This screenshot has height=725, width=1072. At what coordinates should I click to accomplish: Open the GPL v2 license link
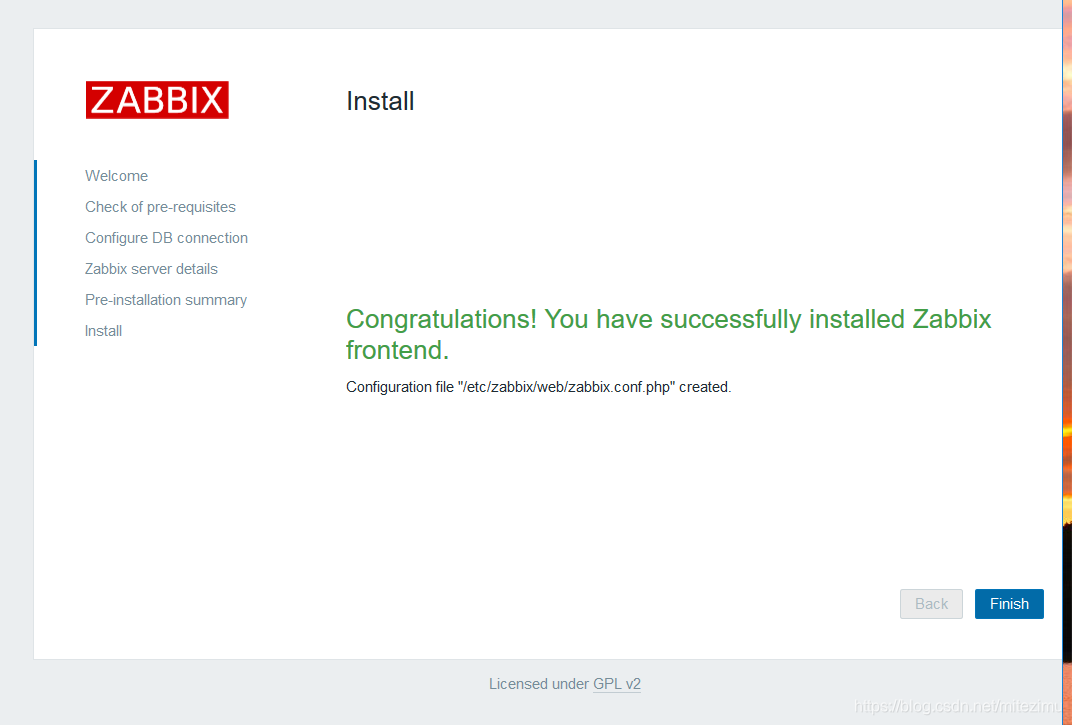617,684
